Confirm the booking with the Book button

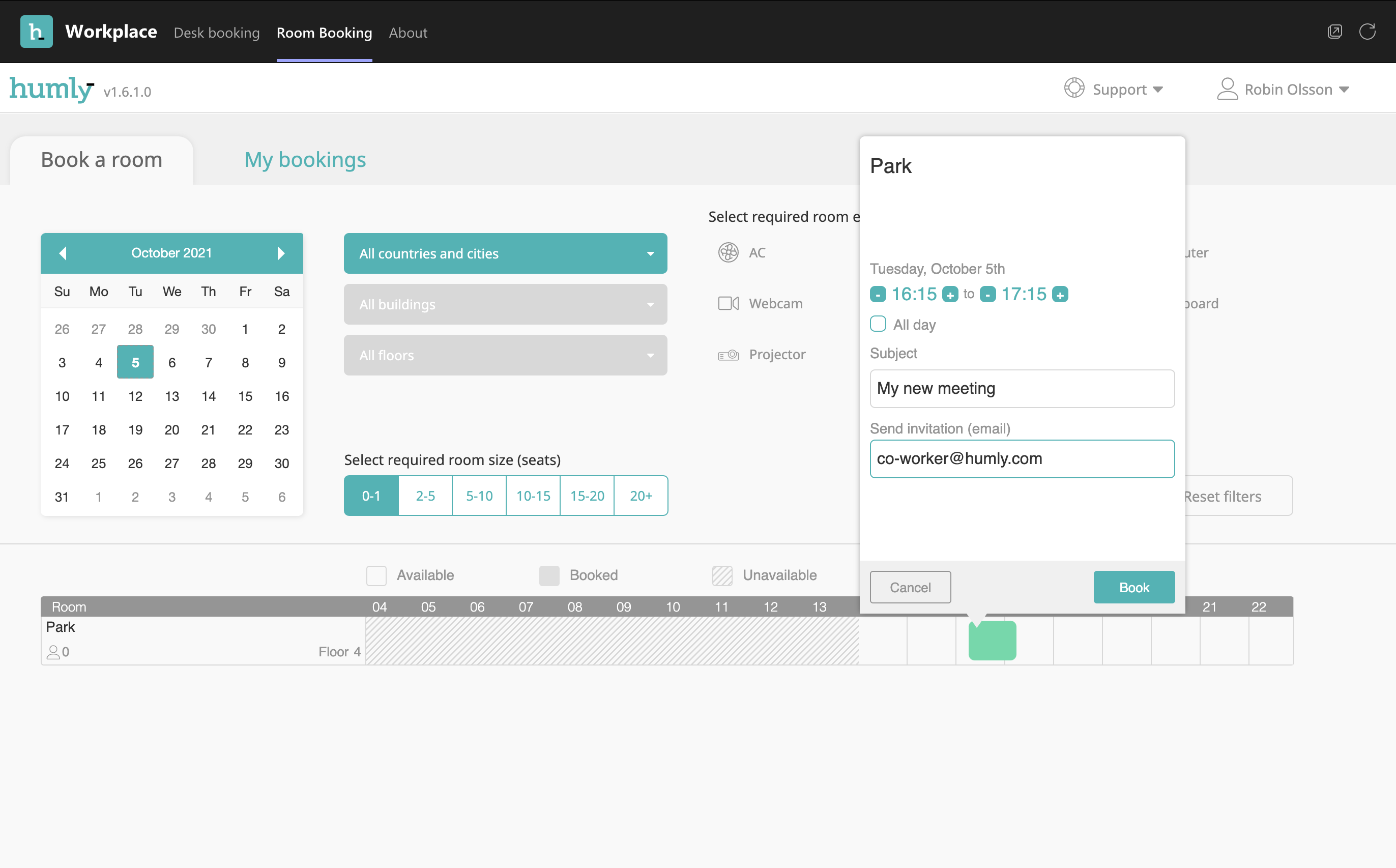coord(1133,587)
